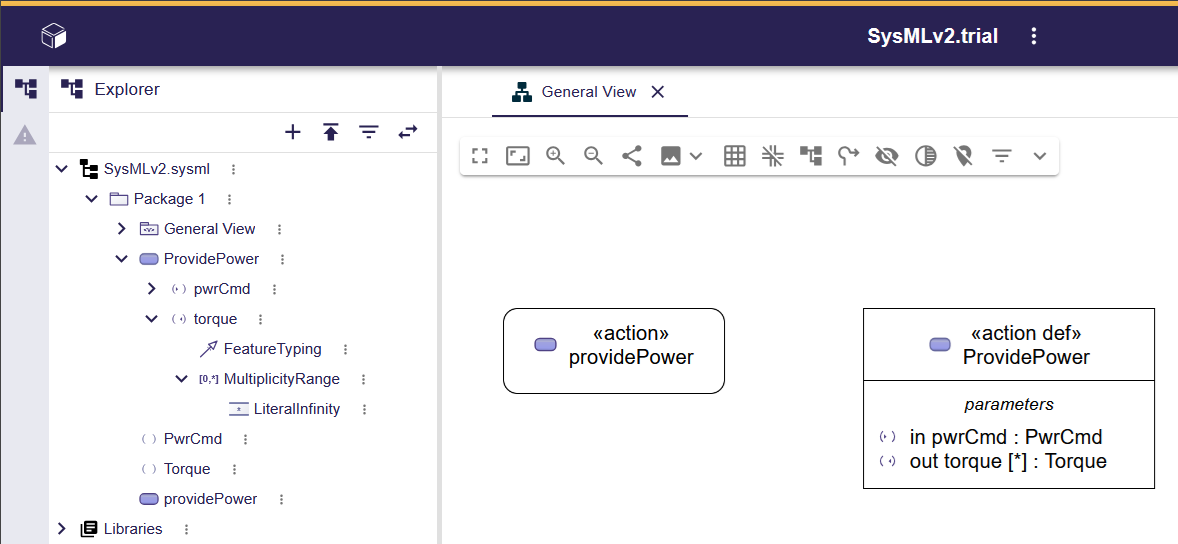The width and height of the screenshot is (1178, 544).
Task: Expand the Libraries tree node
Action: (62, 529)
